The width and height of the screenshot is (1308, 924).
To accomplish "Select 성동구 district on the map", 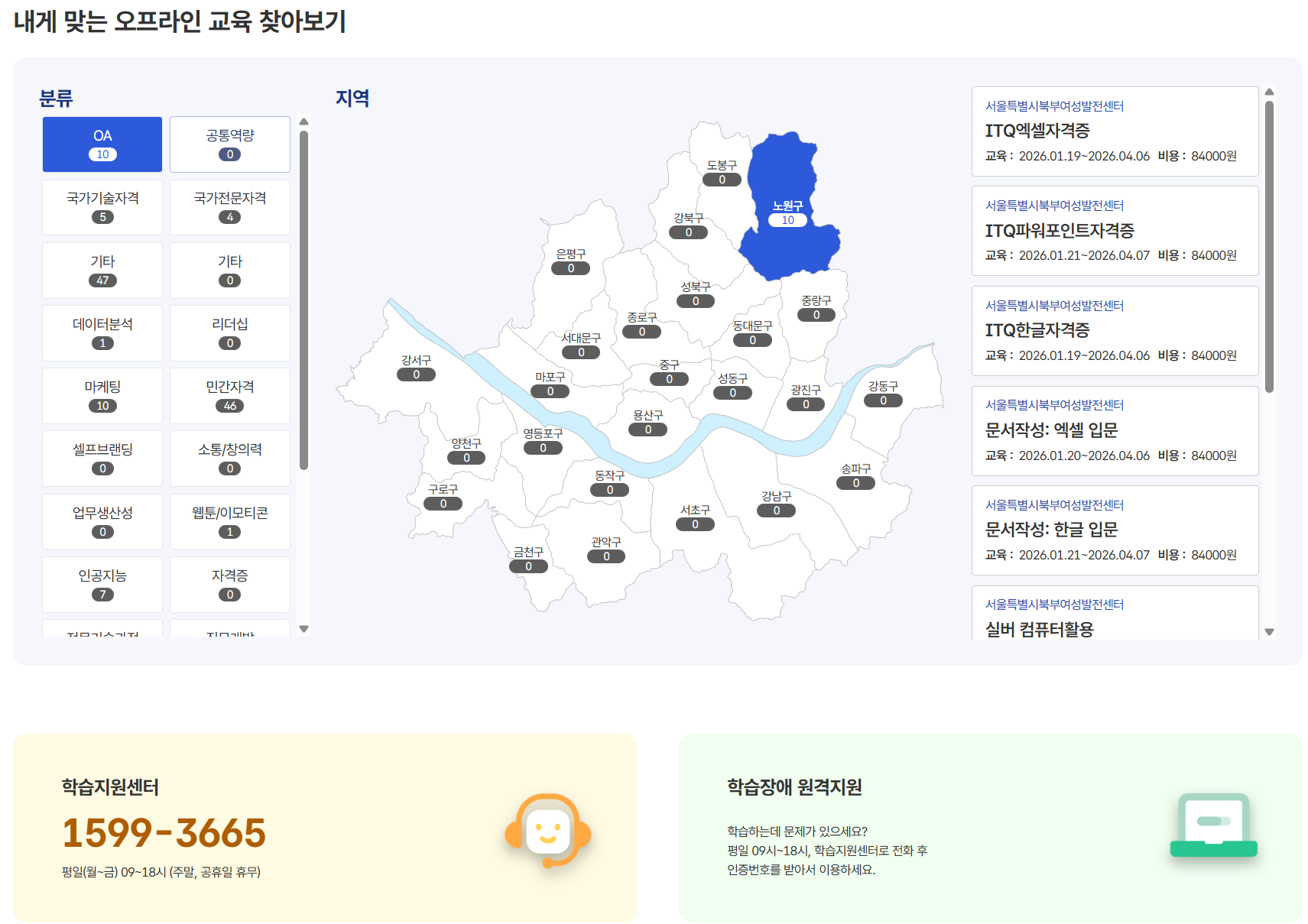I will [732, 386].
